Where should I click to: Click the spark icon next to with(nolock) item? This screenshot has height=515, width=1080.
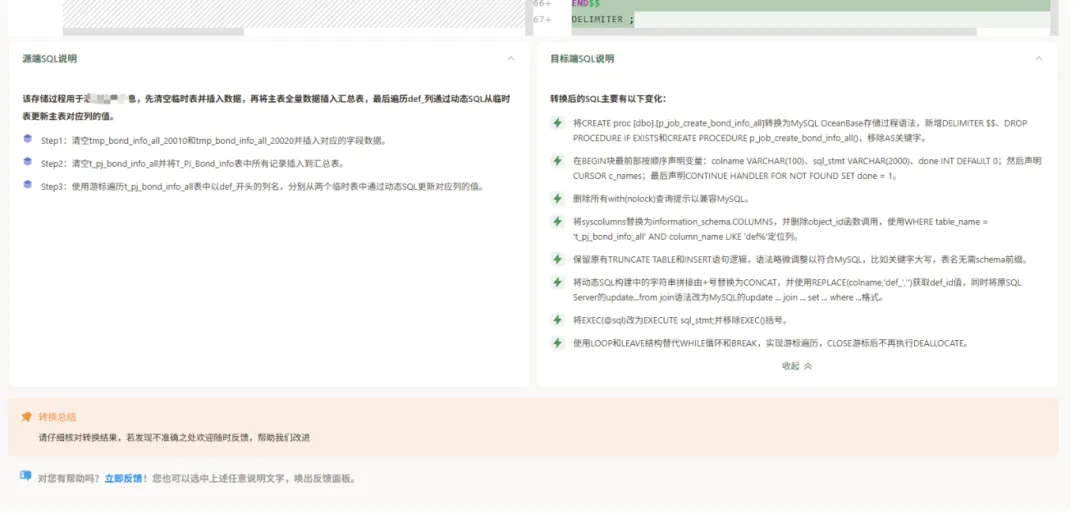pos(558,198)
